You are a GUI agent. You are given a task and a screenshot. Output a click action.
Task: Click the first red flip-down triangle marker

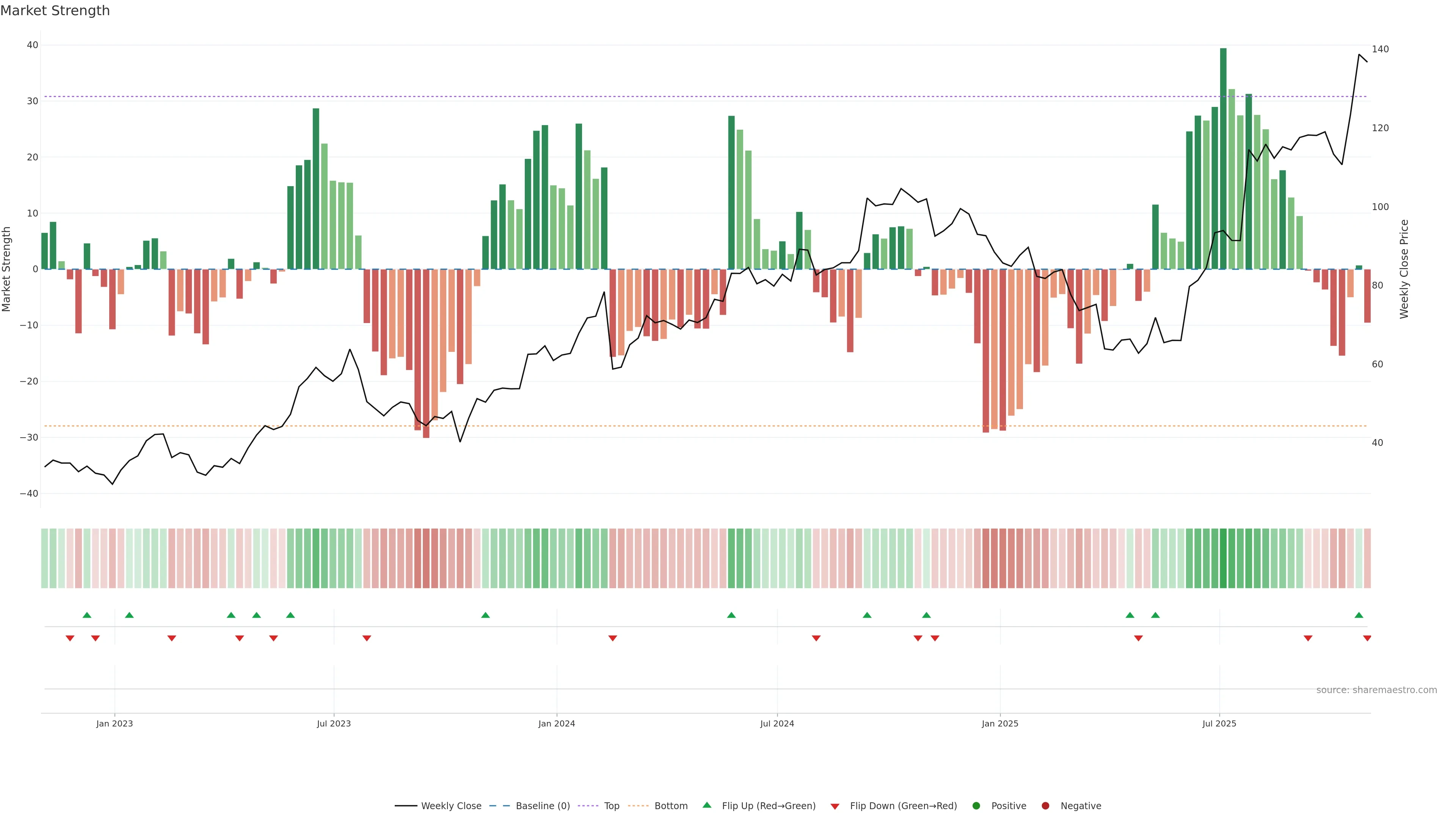point(70,638)
